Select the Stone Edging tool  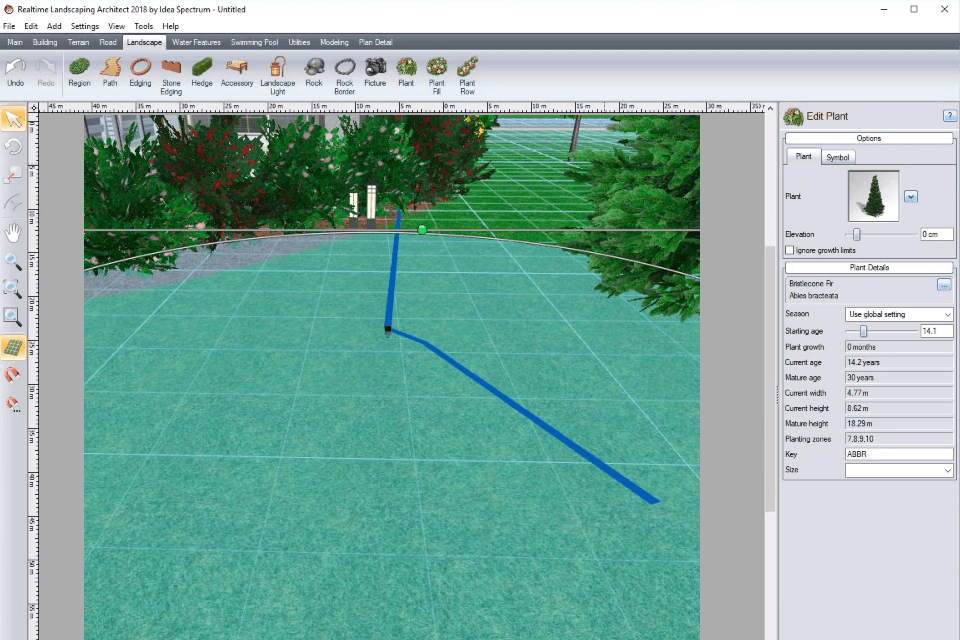tap(171, 77)
